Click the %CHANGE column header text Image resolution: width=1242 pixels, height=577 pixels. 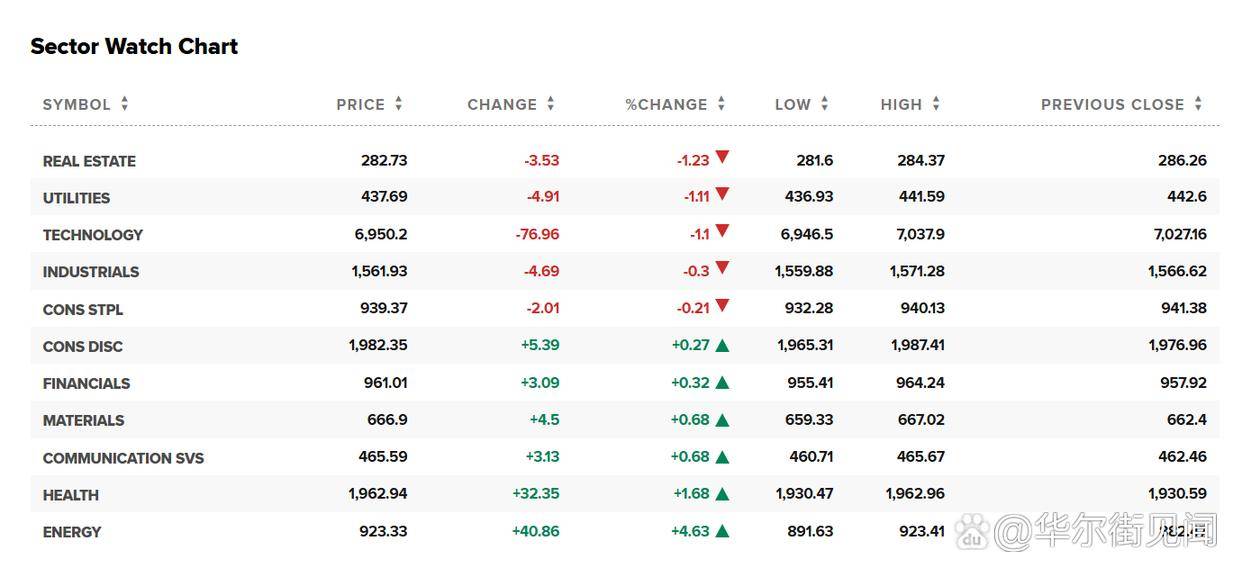(666, 104)
